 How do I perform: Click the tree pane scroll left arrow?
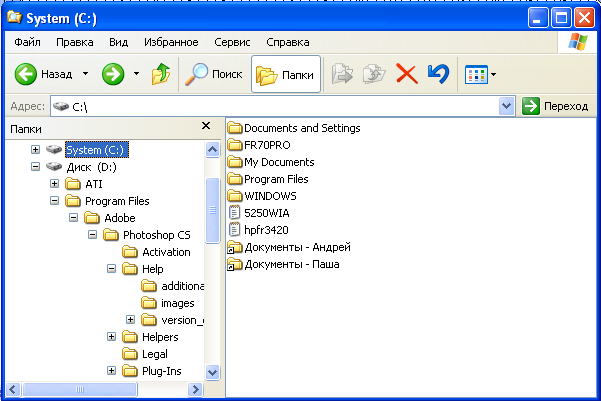pyautogui.click(x=12, y=389)
